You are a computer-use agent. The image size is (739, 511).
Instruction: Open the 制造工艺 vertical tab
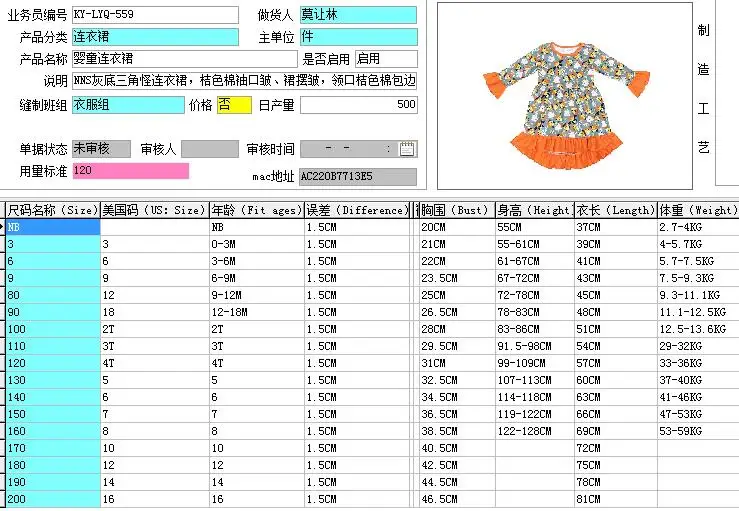(703, 90)
